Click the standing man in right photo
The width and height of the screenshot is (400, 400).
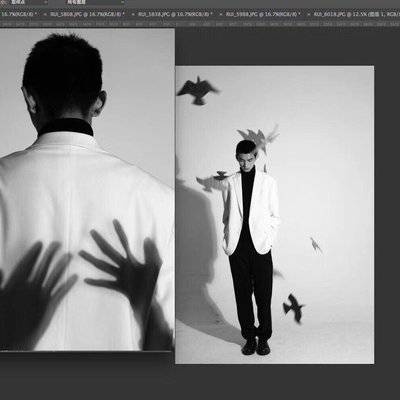coord(251,247)
